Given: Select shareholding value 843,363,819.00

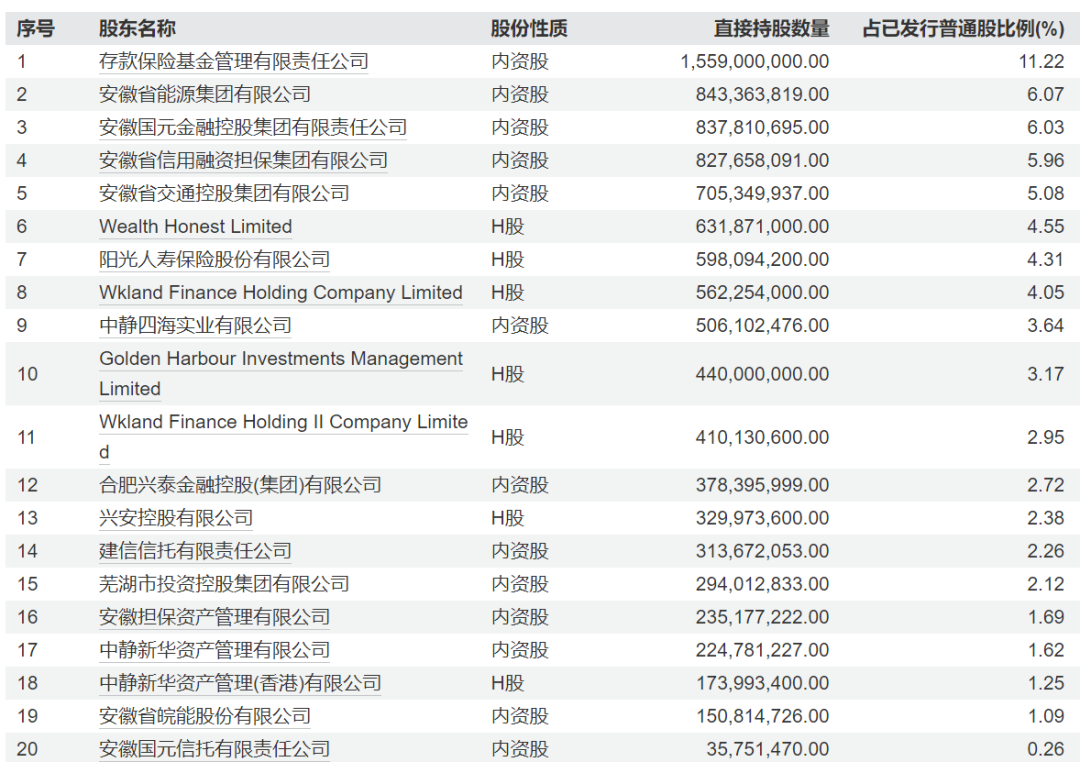Looking at the screenshot, I should coord(762,95).
